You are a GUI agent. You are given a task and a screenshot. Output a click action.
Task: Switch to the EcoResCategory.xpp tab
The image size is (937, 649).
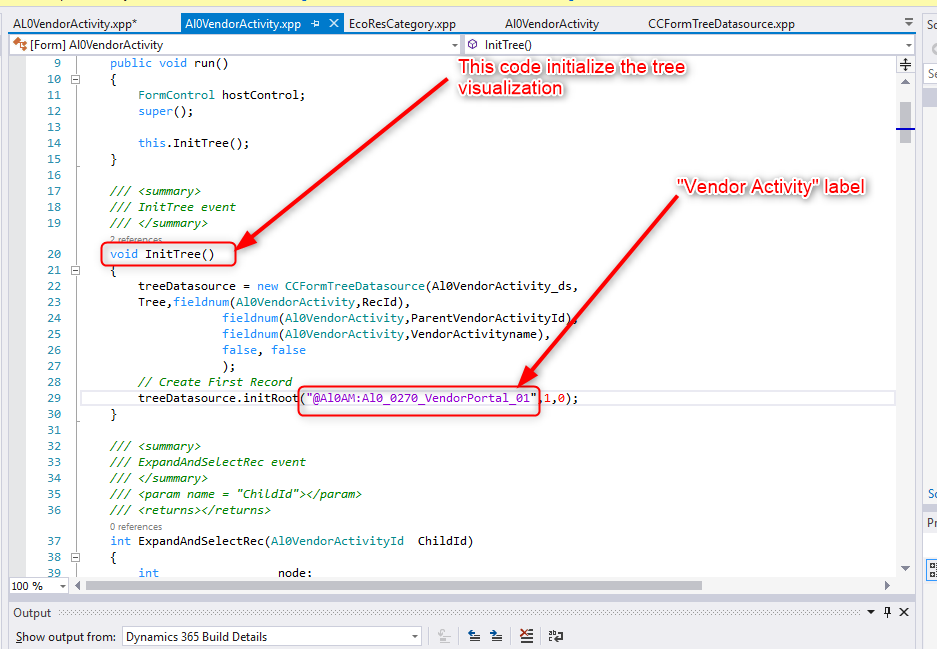pos(402,24)
